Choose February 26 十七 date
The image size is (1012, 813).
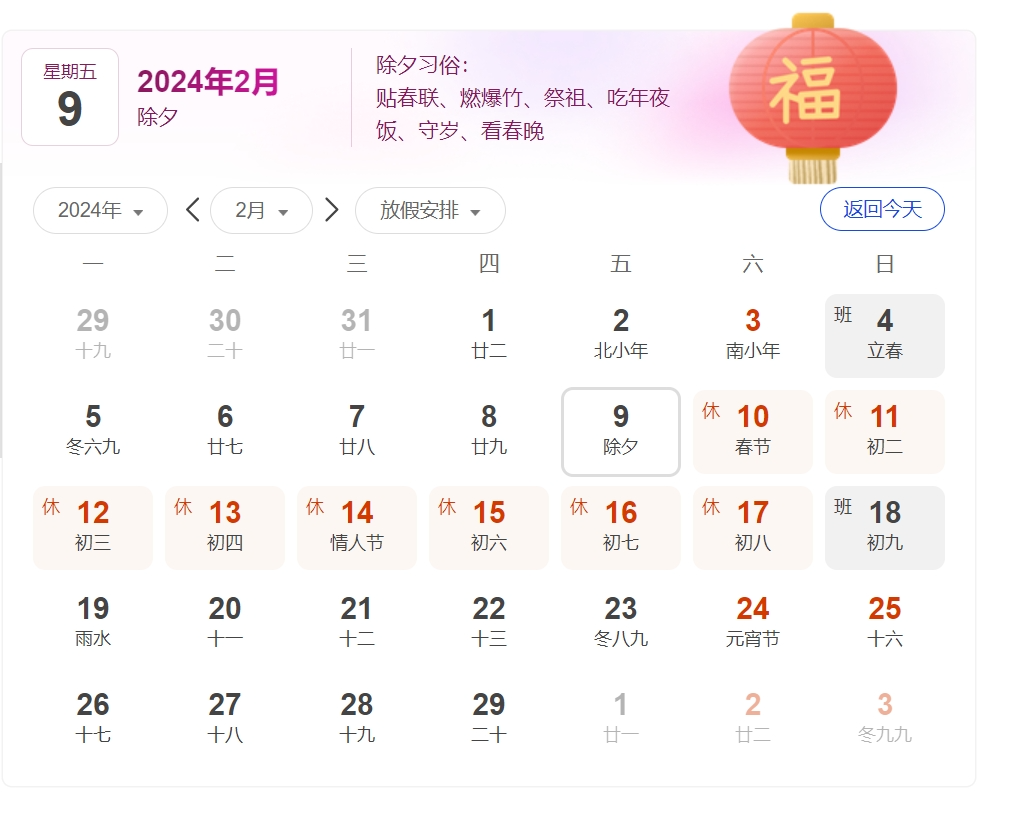click(x=93, y=720)
